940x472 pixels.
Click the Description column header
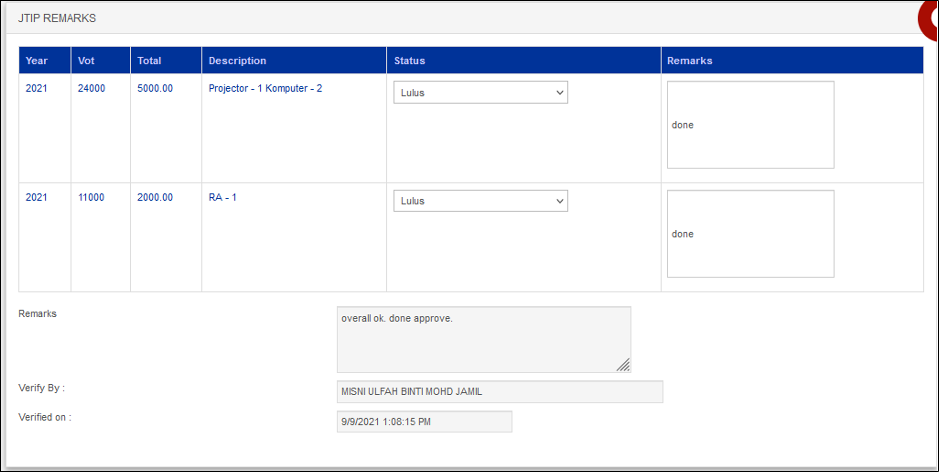237,61
